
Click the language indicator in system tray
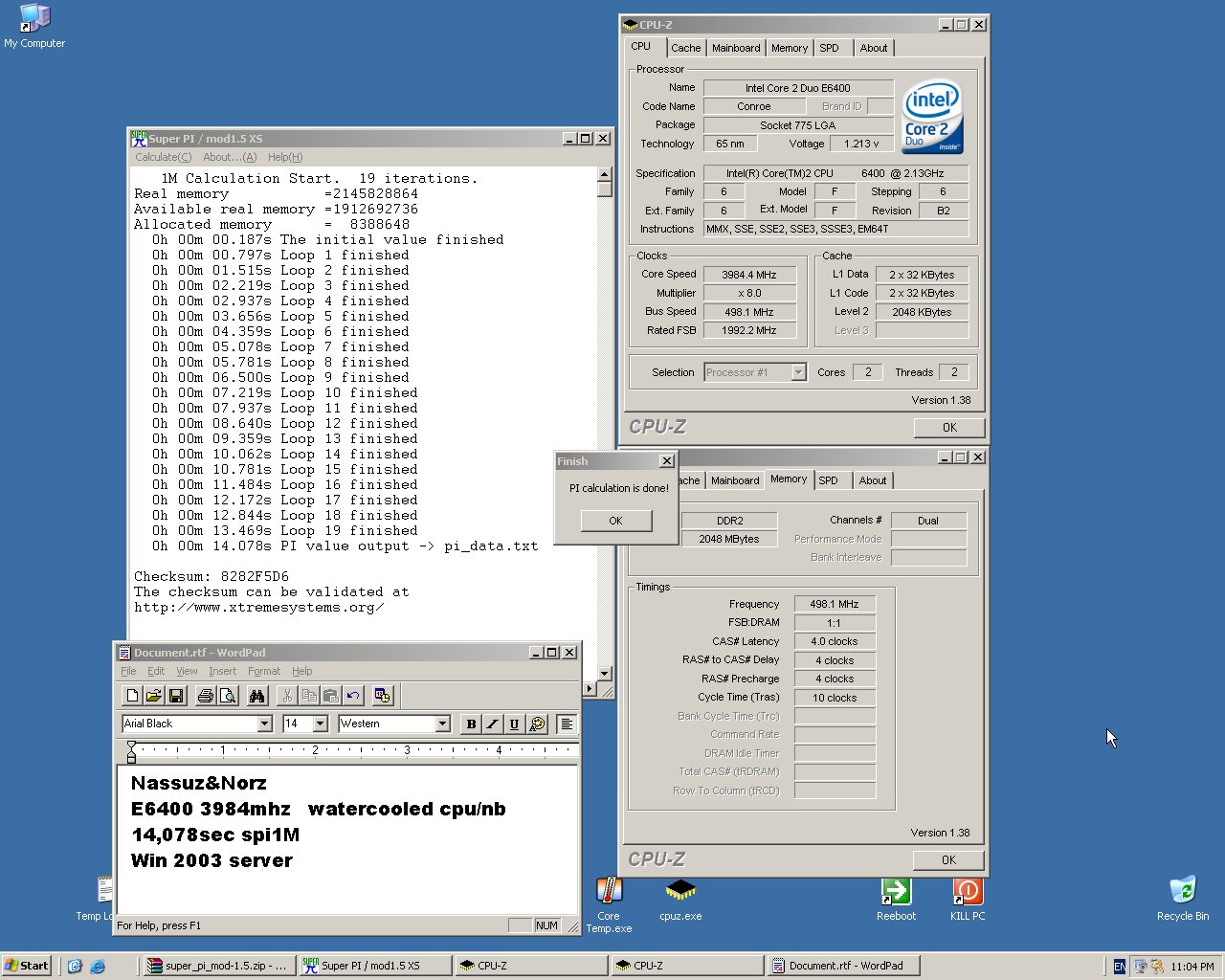(1120, 967)
